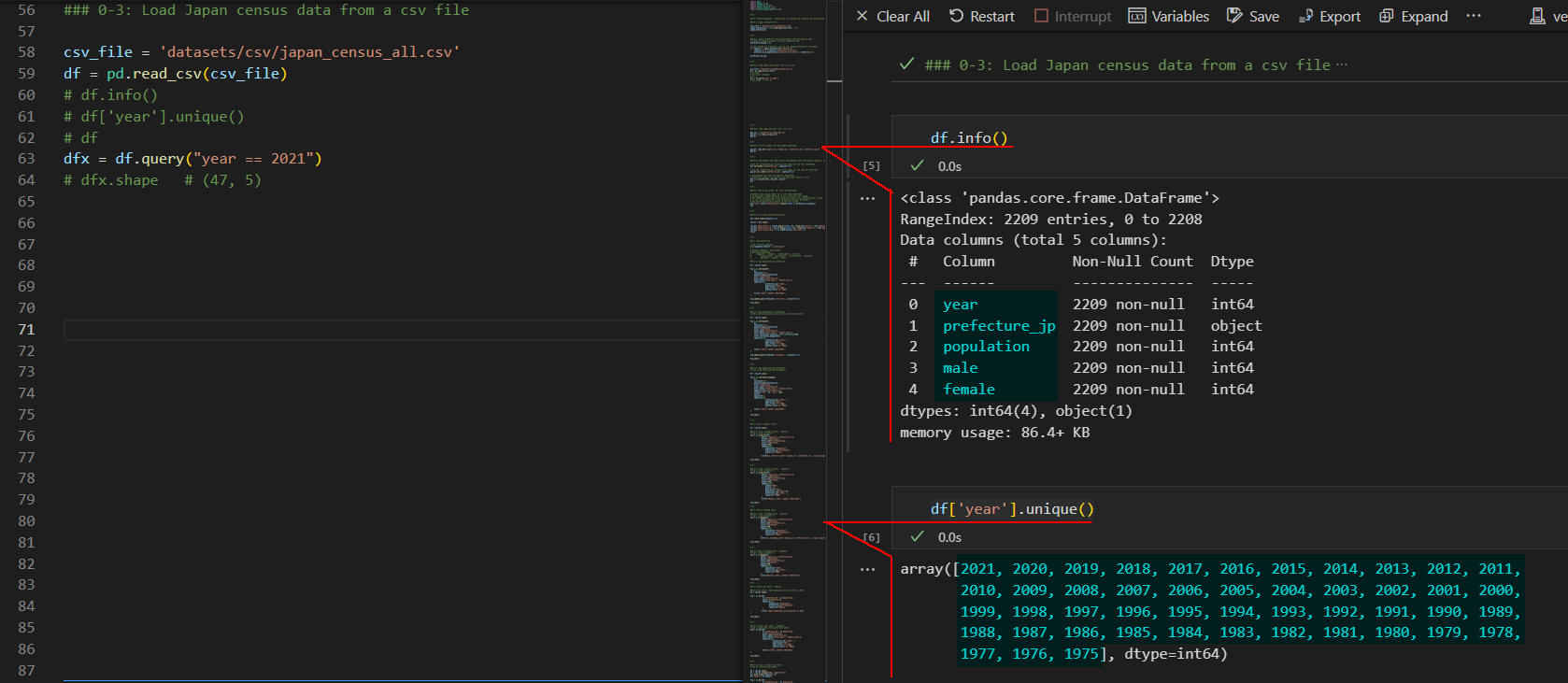Image resolution: width=1568 pixels, height=683 pixels.
Task: Place cursor on empty line 71
Action: click(x=402, y=330)
